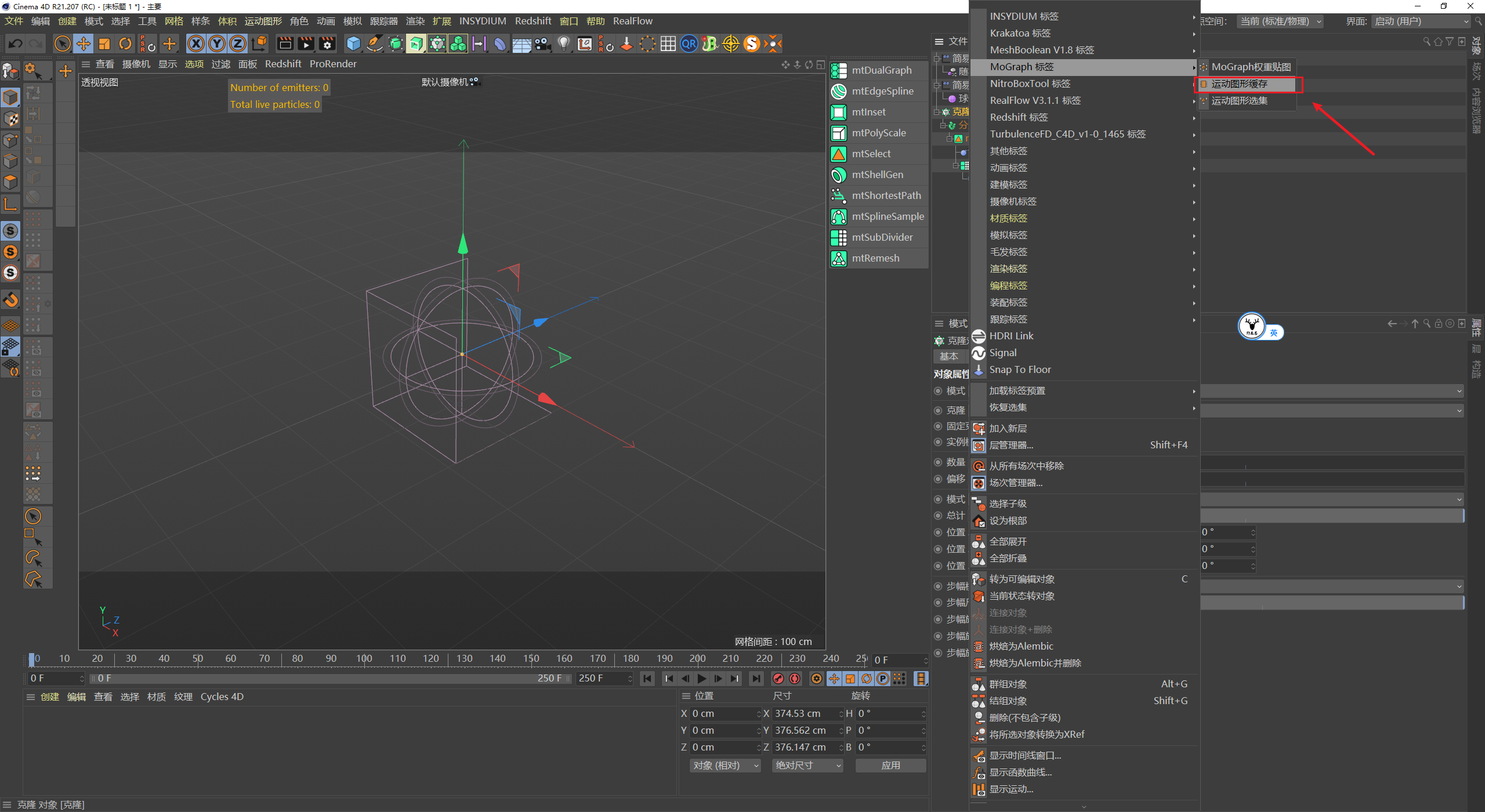This screenshot has height=812, width=1485.
Task: Open the 对象 (相对) coordinate dropdown
Action: 725,766
